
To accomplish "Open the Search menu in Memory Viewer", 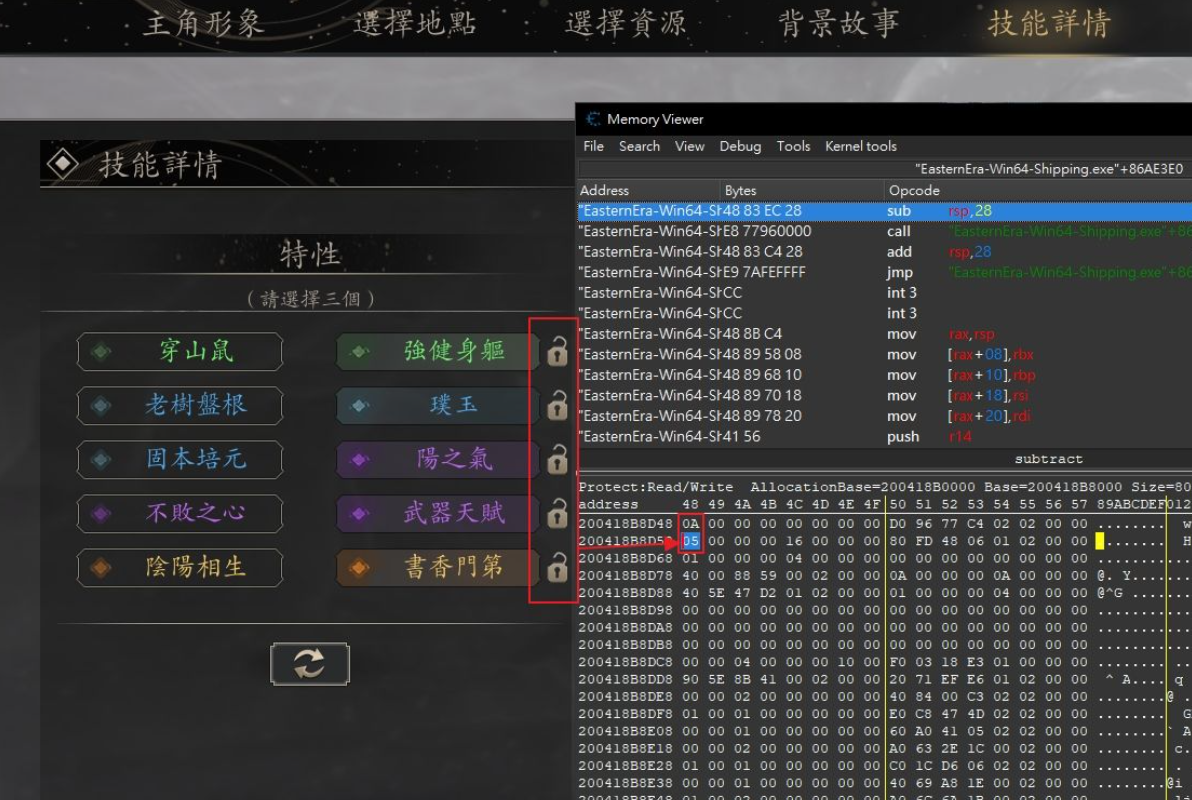I will click(639, 146).
